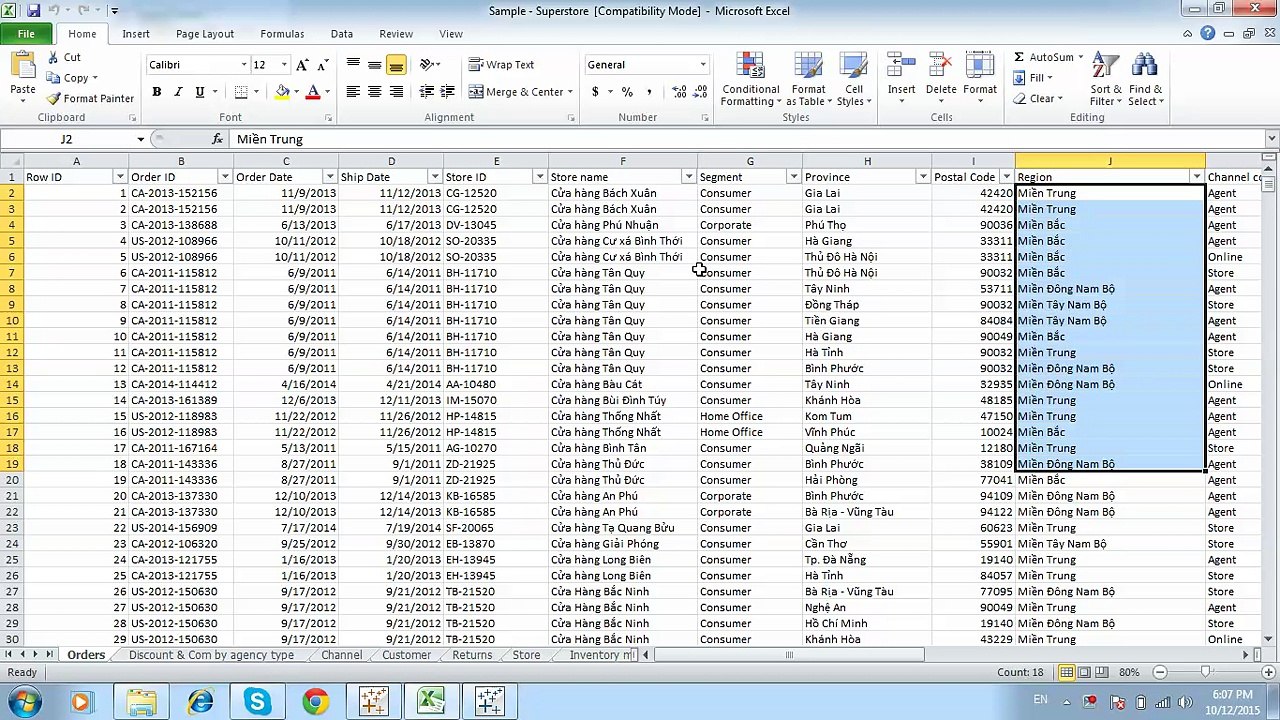Open Excel from the Windows taskbar
1280x720 pixels.
[431, 702]
